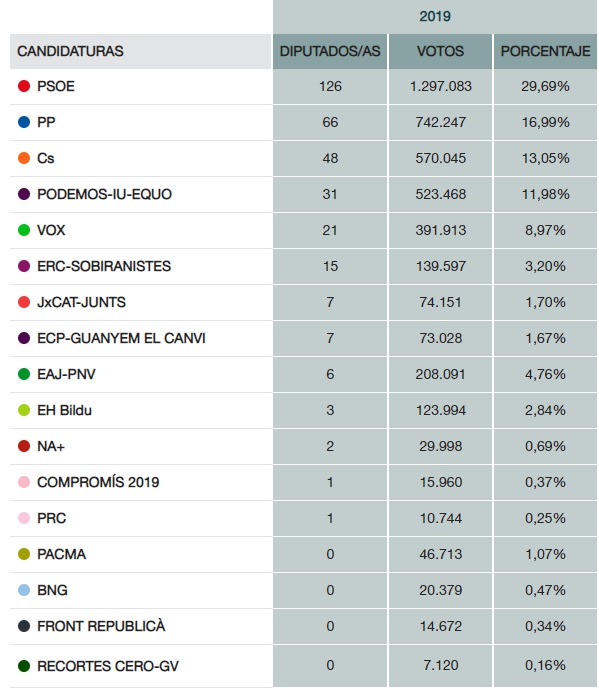This screenshot has height=688, width=599.
Task: Select the olive PACMA color marker
Action: pyautogui.click(x=24, y=554)
